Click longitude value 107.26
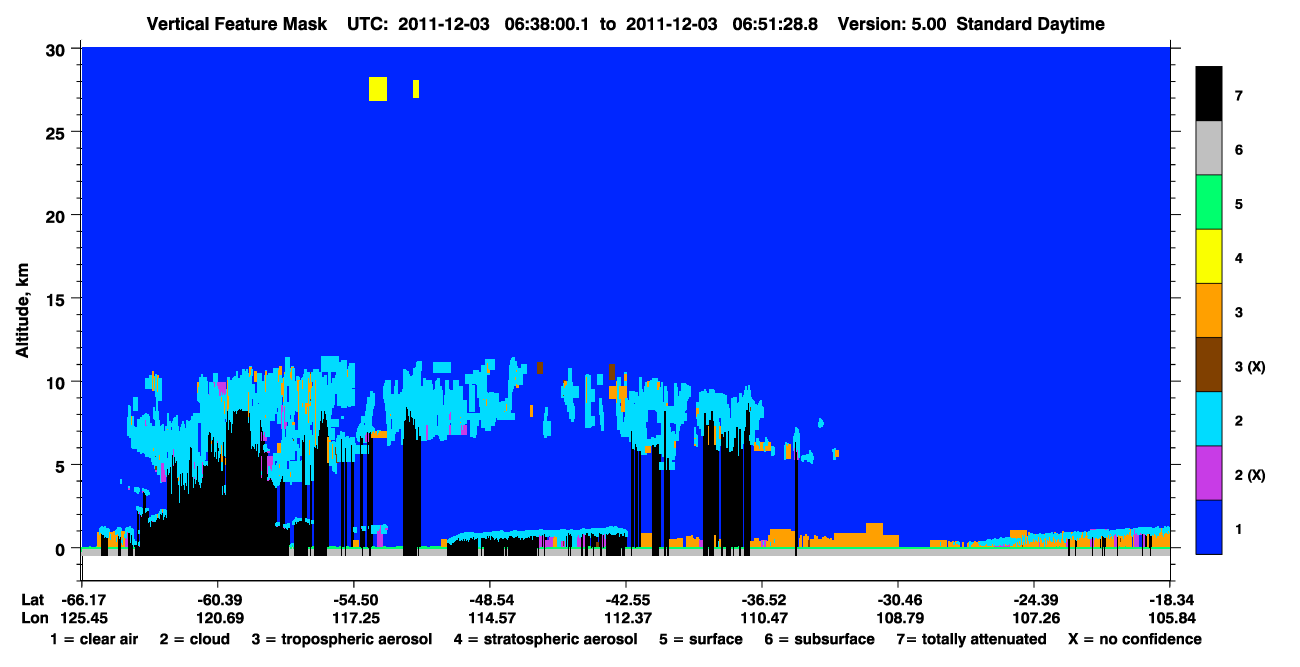The height and width of the screenshot is (667, 1300). [x=1034, y=618]
